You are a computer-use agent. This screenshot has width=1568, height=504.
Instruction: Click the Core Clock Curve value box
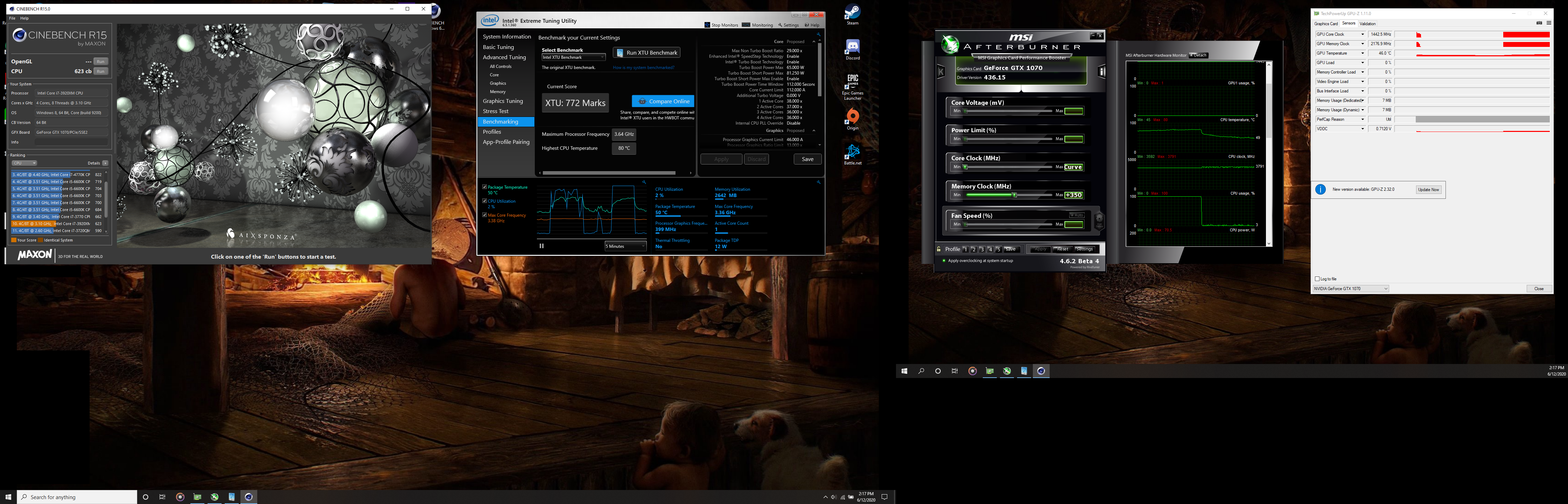click(1074, 167)
